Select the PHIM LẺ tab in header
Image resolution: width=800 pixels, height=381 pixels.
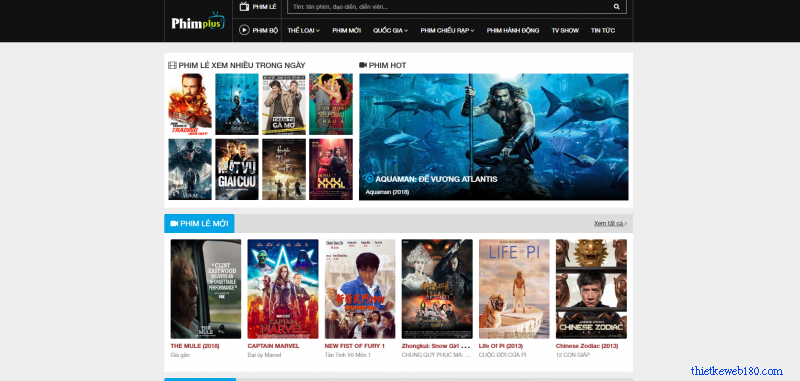(x=258, y=7)
